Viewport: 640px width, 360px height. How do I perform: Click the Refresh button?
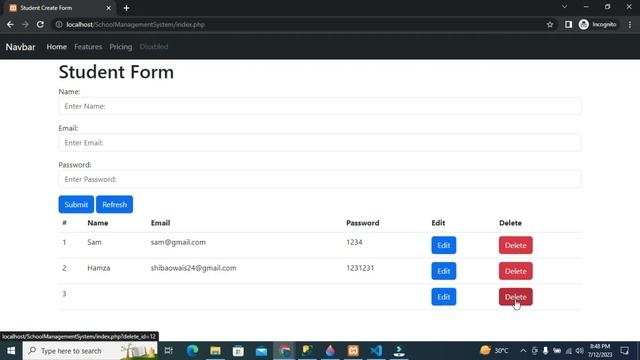pyautogui.click(x=114, y=204)
